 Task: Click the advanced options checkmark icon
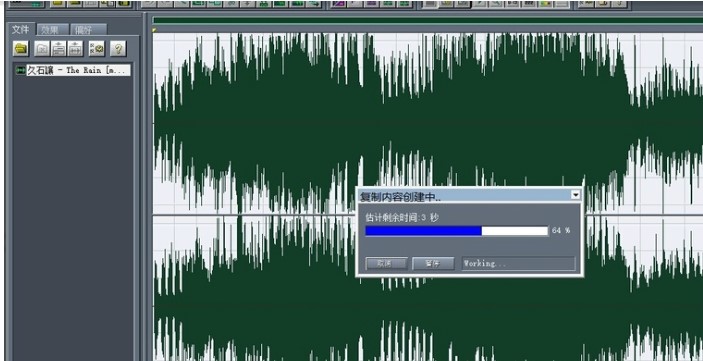pos(96,48)
